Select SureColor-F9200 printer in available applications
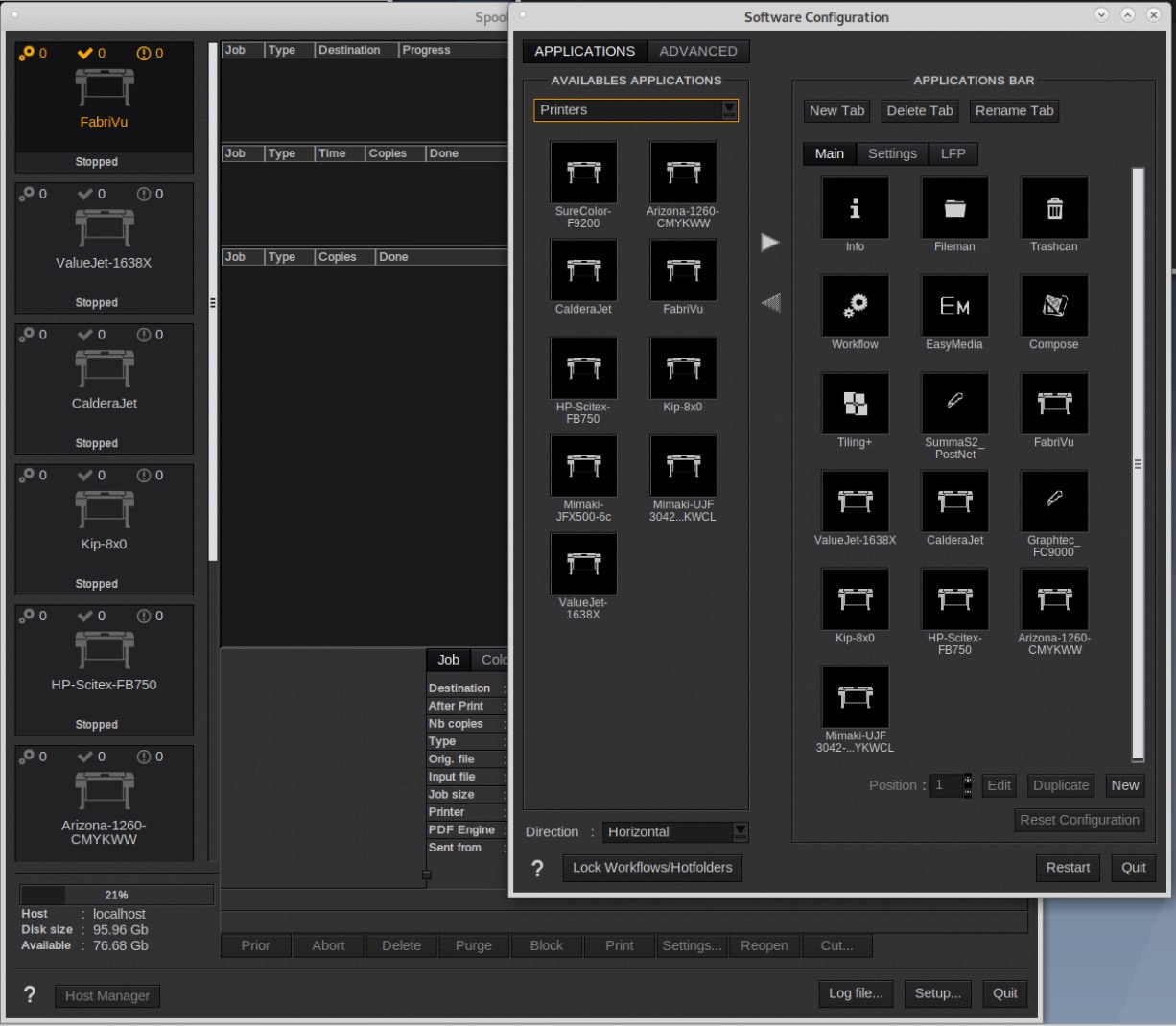1176x1026 pixels. point(583,174)
